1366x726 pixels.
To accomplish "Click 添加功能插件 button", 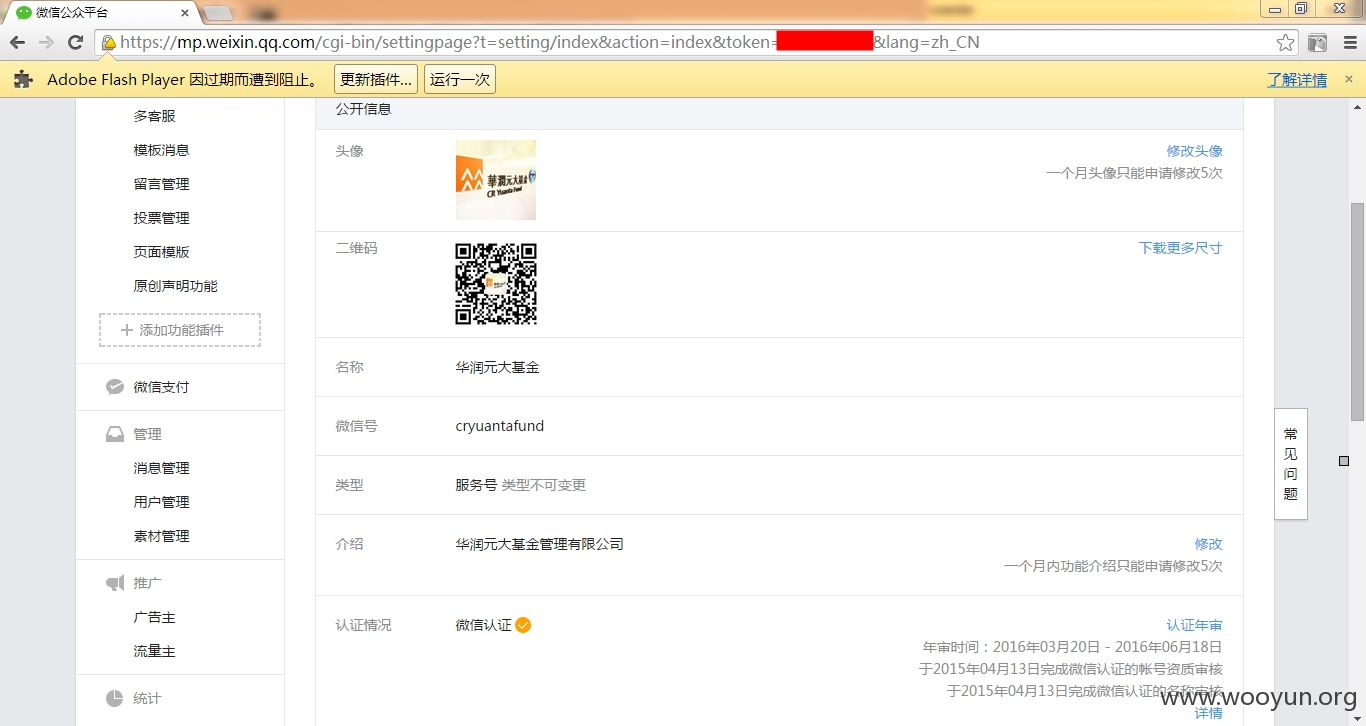I will pyautogui.click(x=180, y=330).
